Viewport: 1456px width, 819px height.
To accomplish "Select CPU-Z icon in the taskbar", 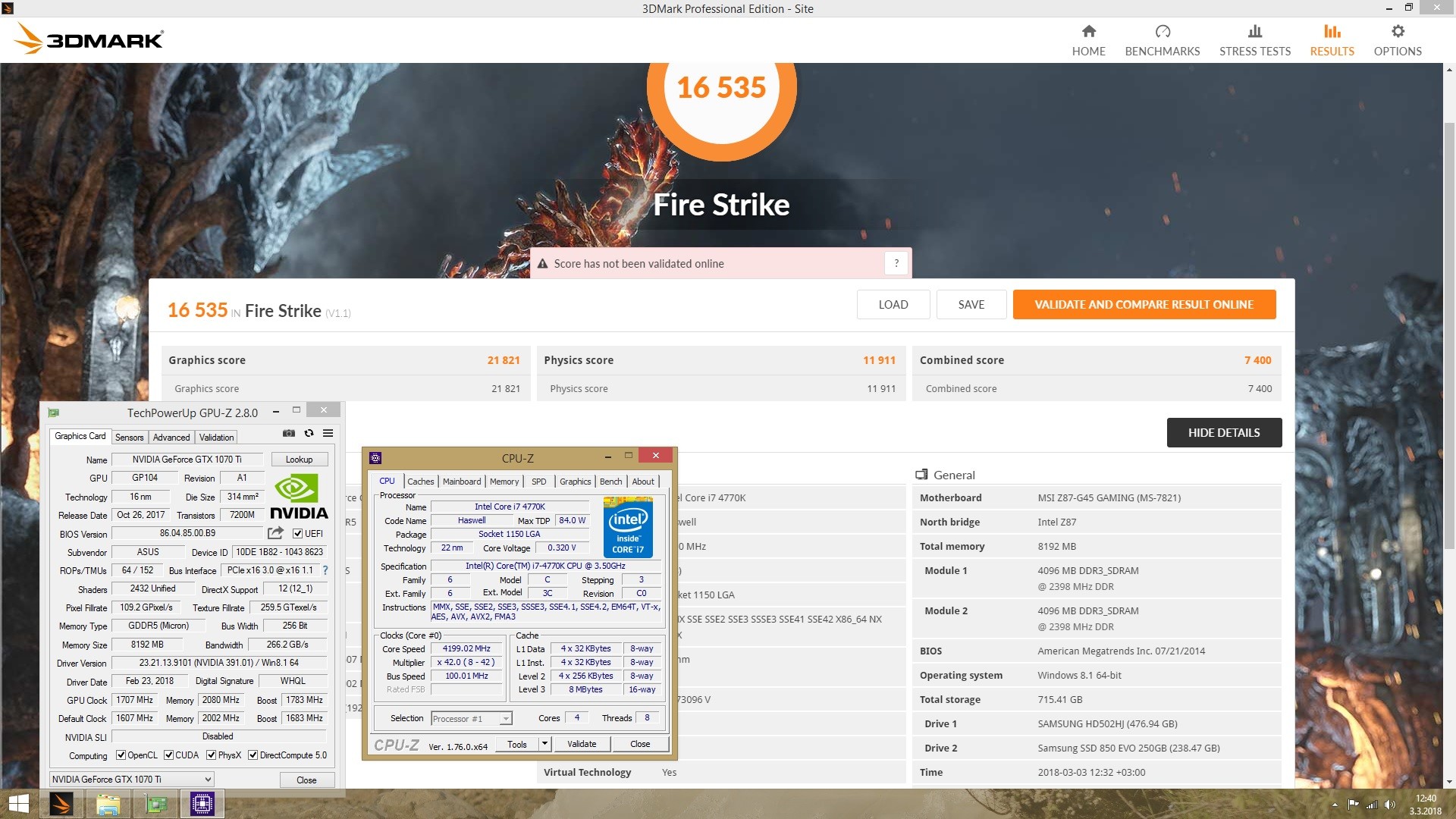I will (x=202, y=804).
